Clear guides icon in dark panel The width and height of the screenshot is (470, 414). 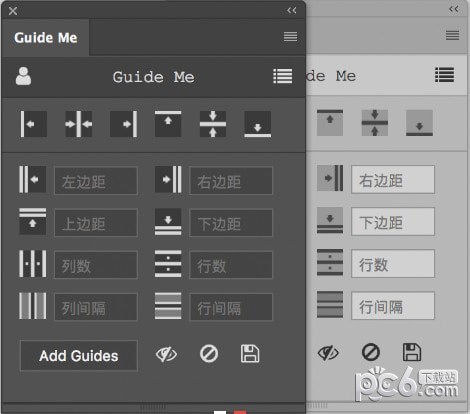(x=209, y=354)
